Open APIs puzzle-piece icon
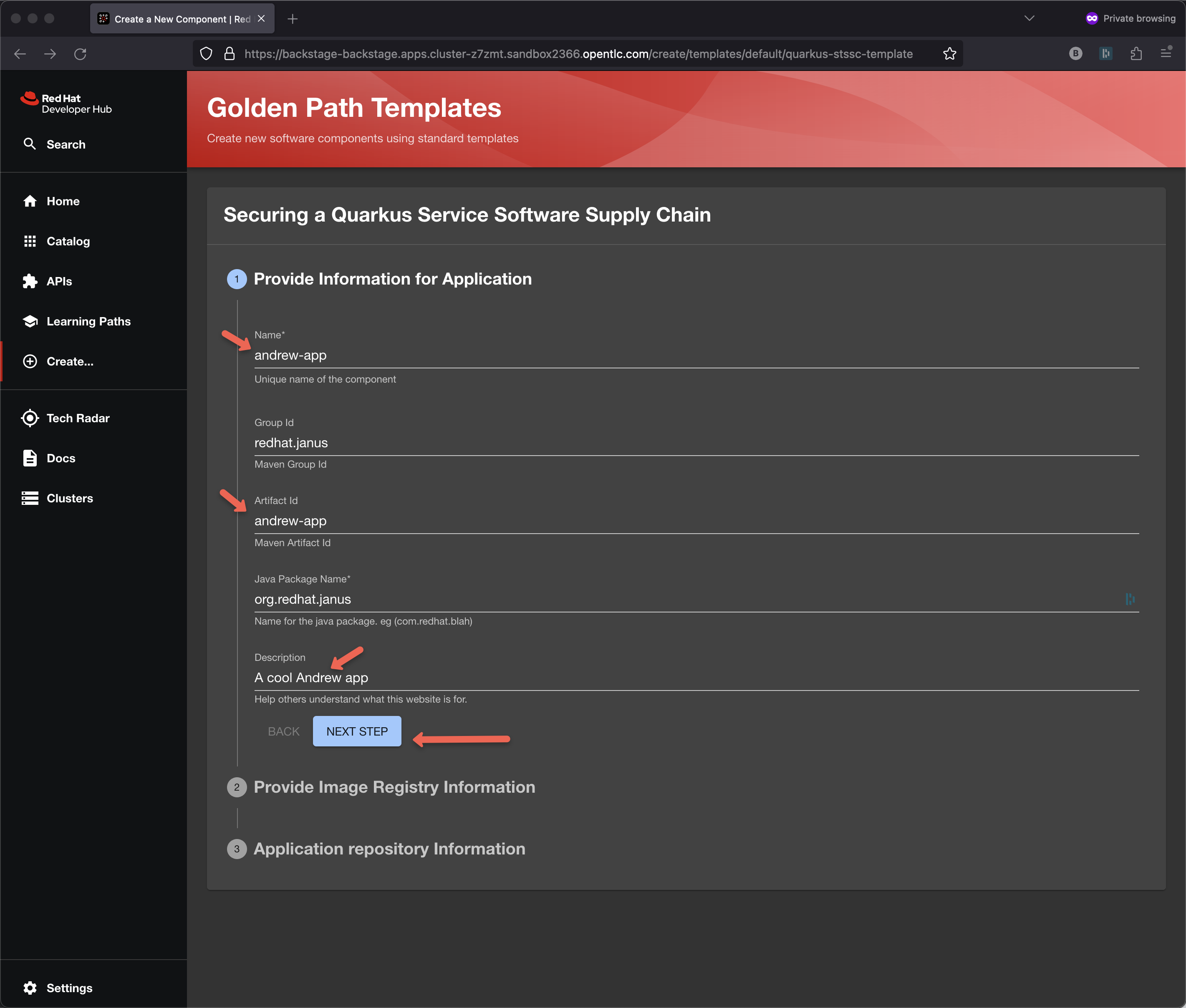The height and width of the screenshot is (1008, 1186). coord(30,281)
